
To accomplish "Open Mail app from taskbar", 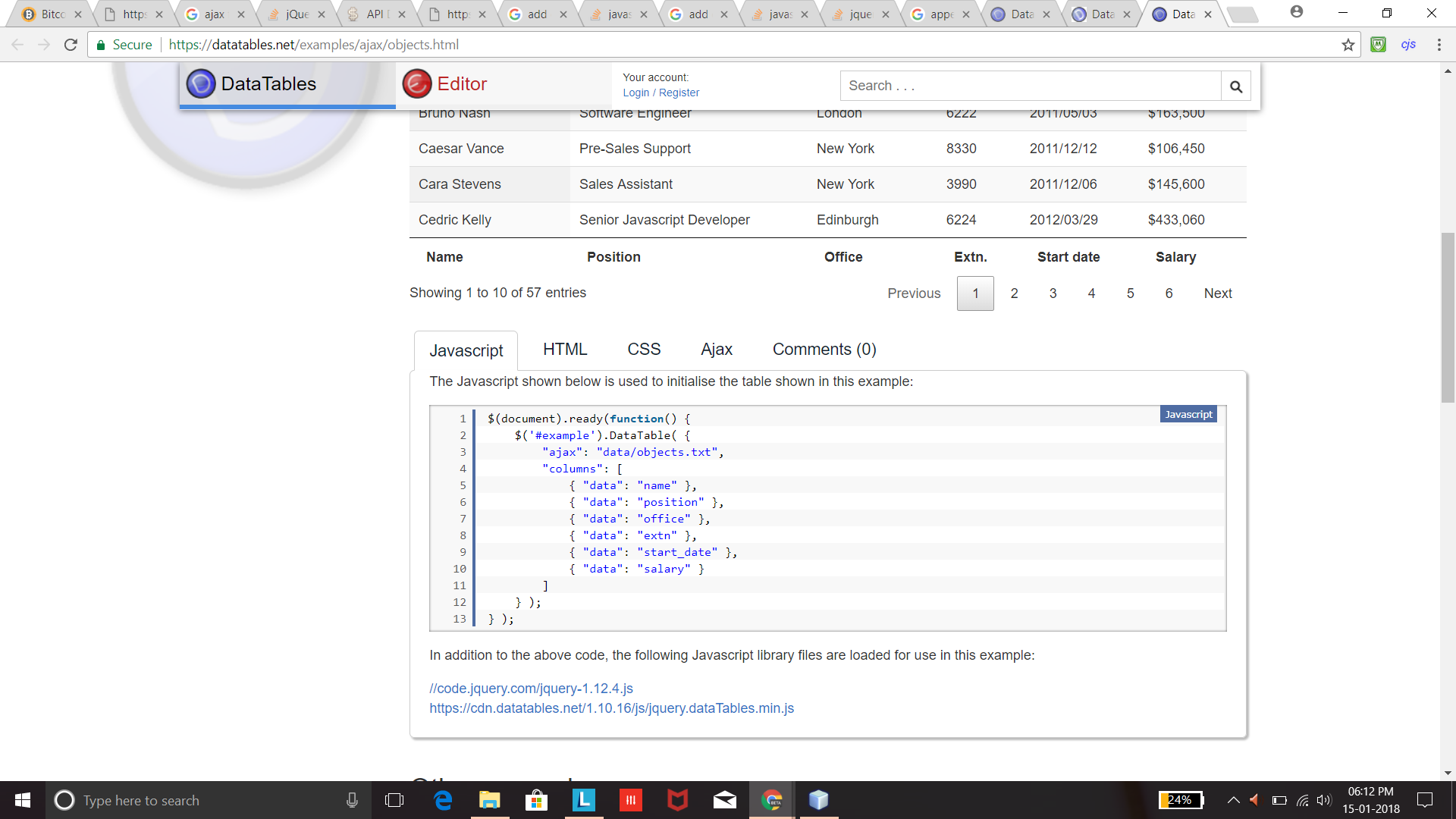I will tap(725, 800).
